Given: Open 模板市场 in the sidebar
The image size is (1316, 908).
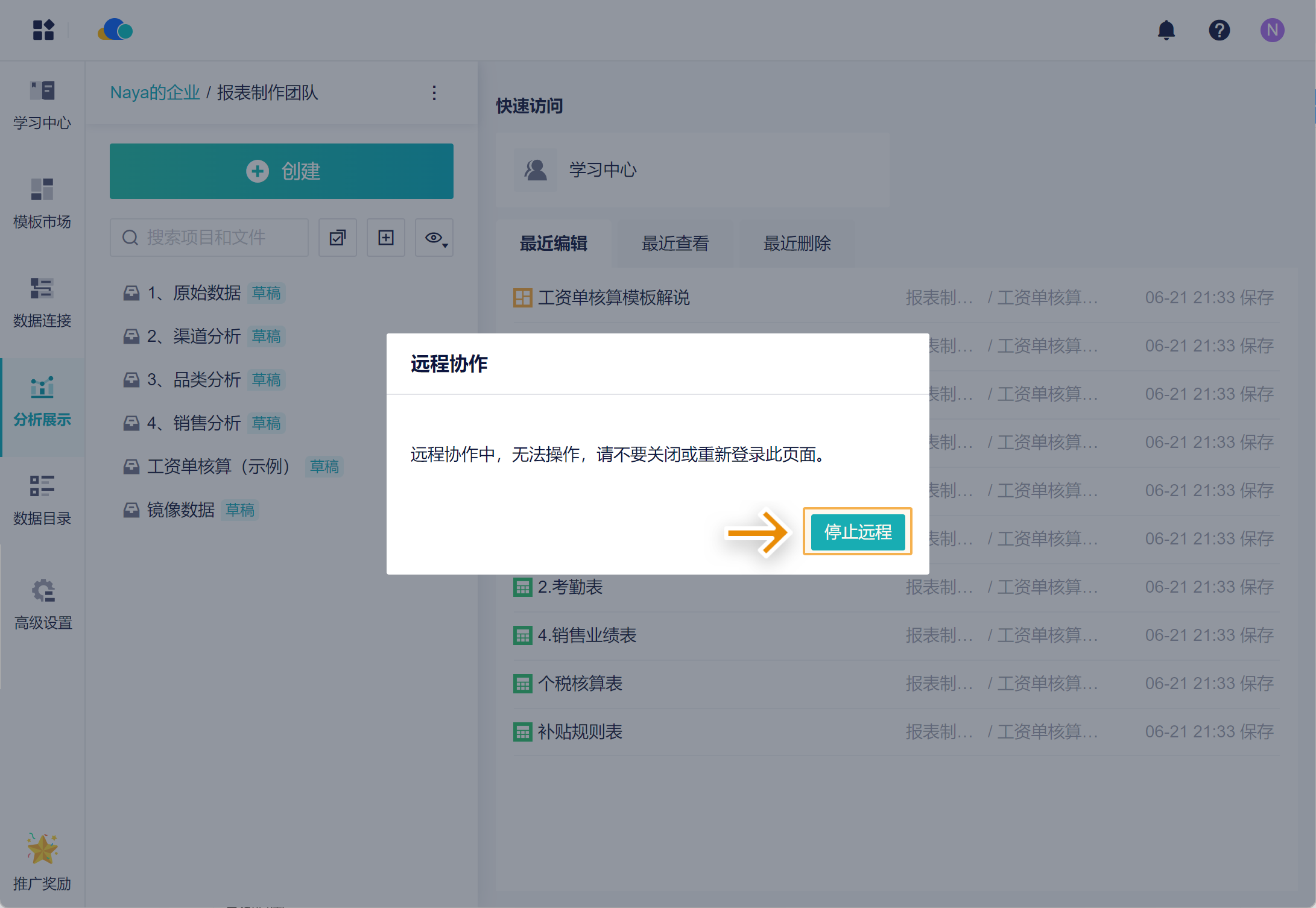Looking at the screenshot, I should click(42, 204).
